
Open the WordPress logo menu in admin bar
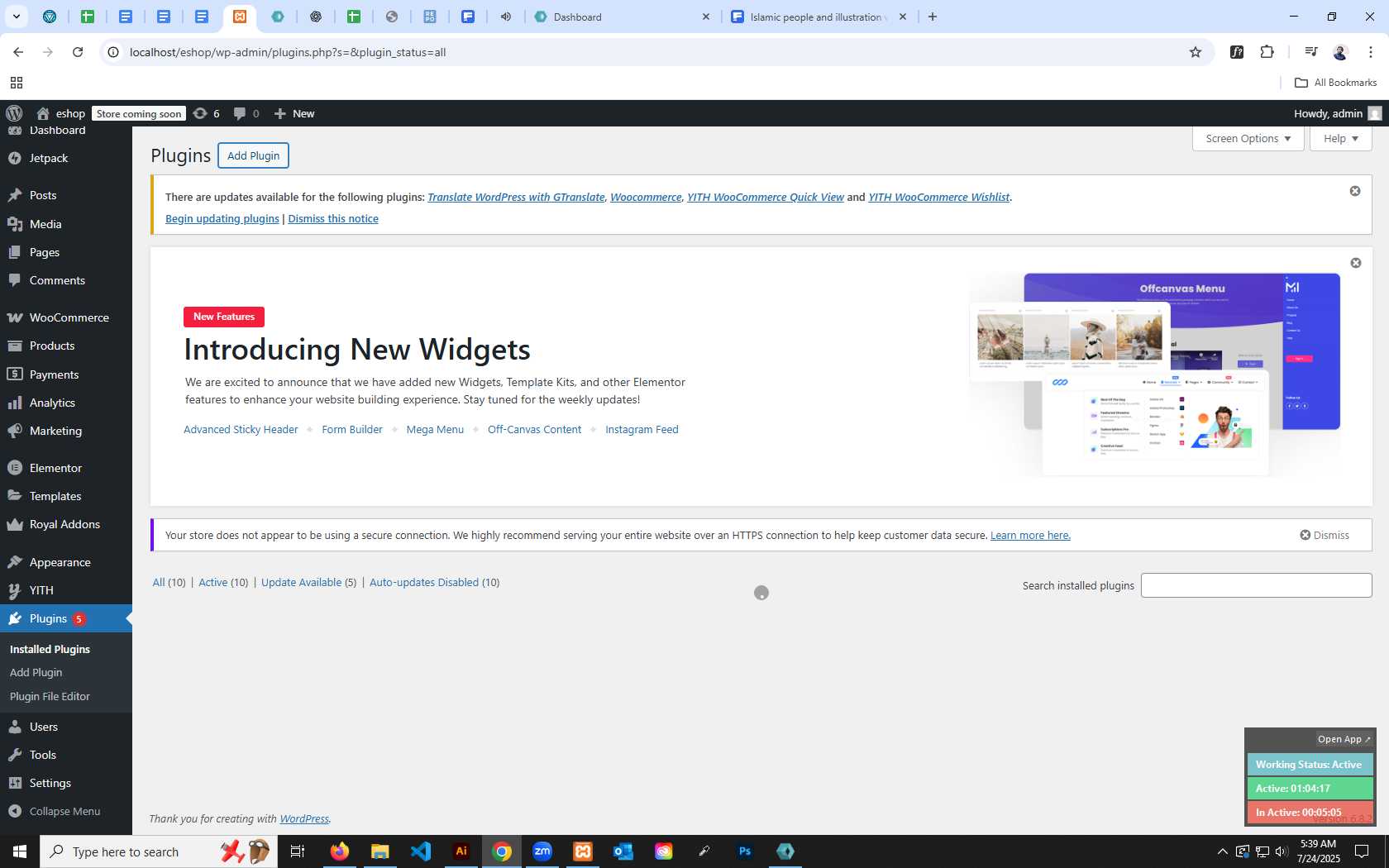point(14,113)
